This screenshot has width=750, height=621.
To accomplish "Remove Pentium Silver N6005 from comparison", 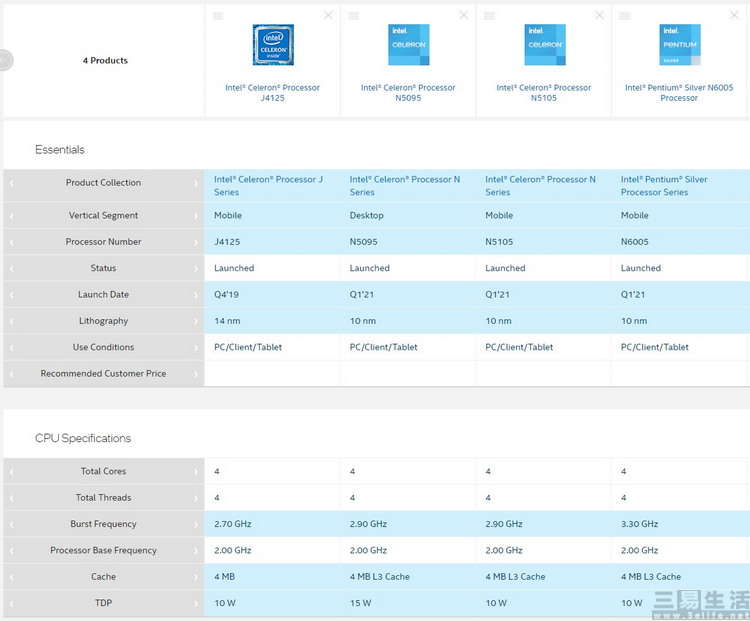I will click(734, 15).
